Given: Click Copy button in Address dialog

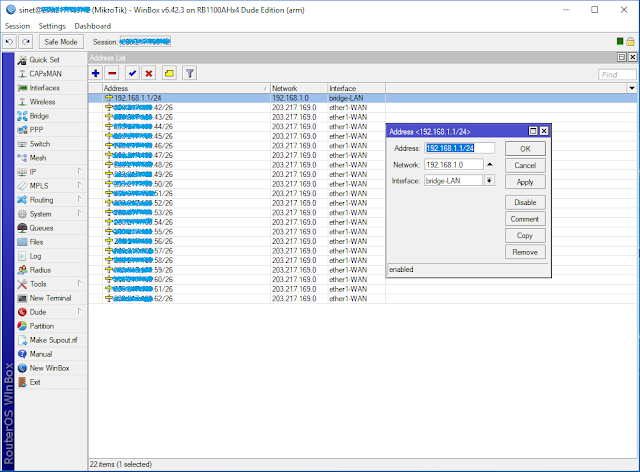Looking at the screenshot, I should click(525, 236).
